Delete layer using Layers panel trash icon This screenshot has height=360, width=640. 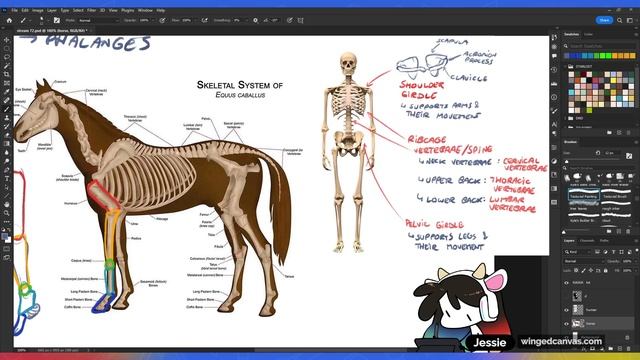(x=629, y=349)
